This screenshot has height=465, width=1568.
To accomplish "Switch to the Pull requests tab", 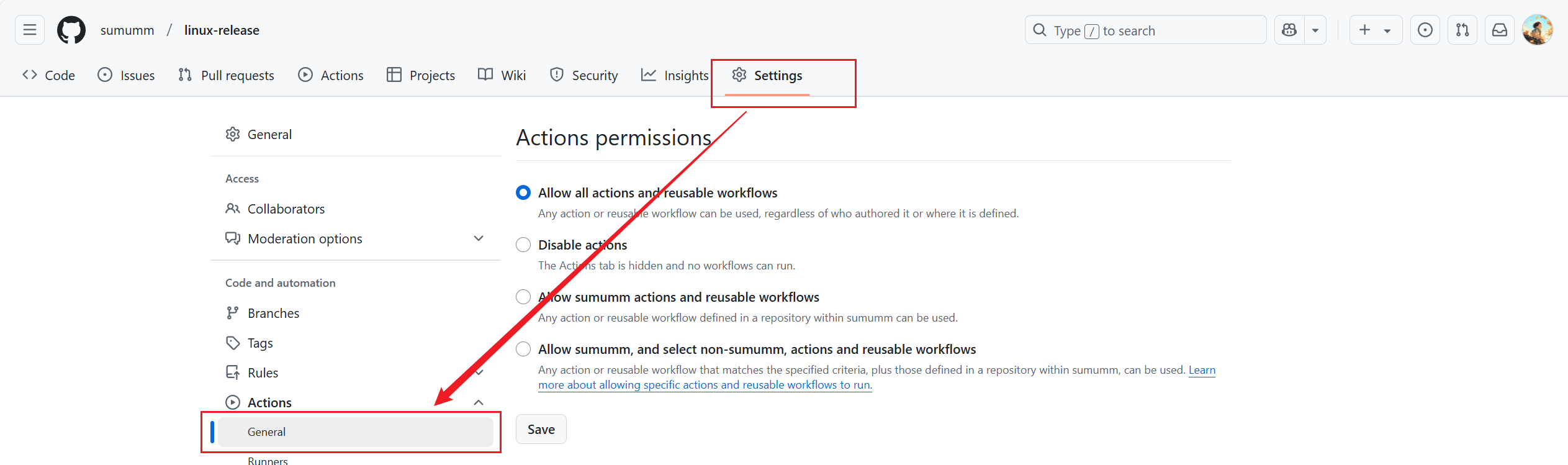I will (226, 76).
